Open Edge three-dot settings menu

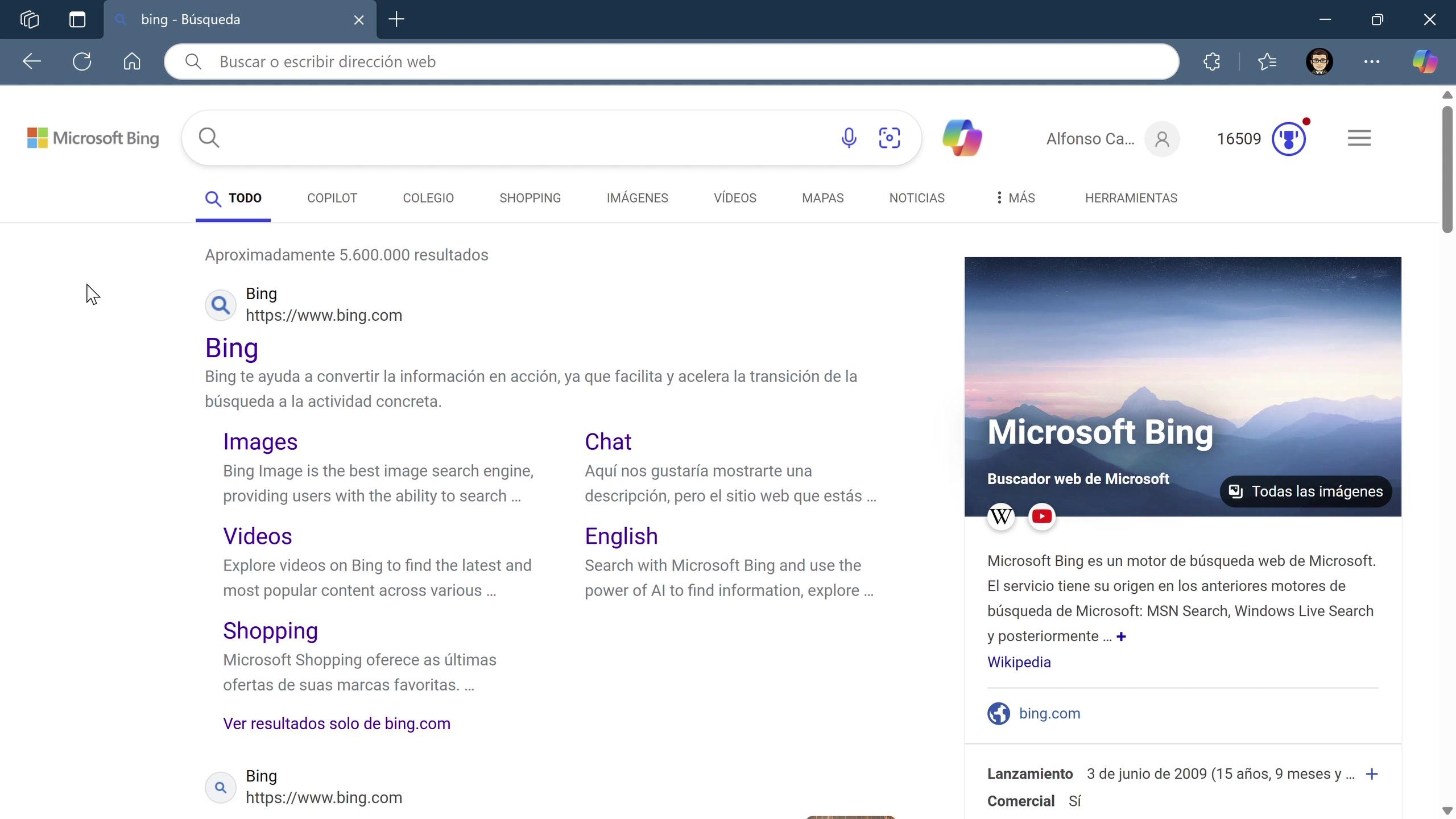click(x=1371, y=61)
